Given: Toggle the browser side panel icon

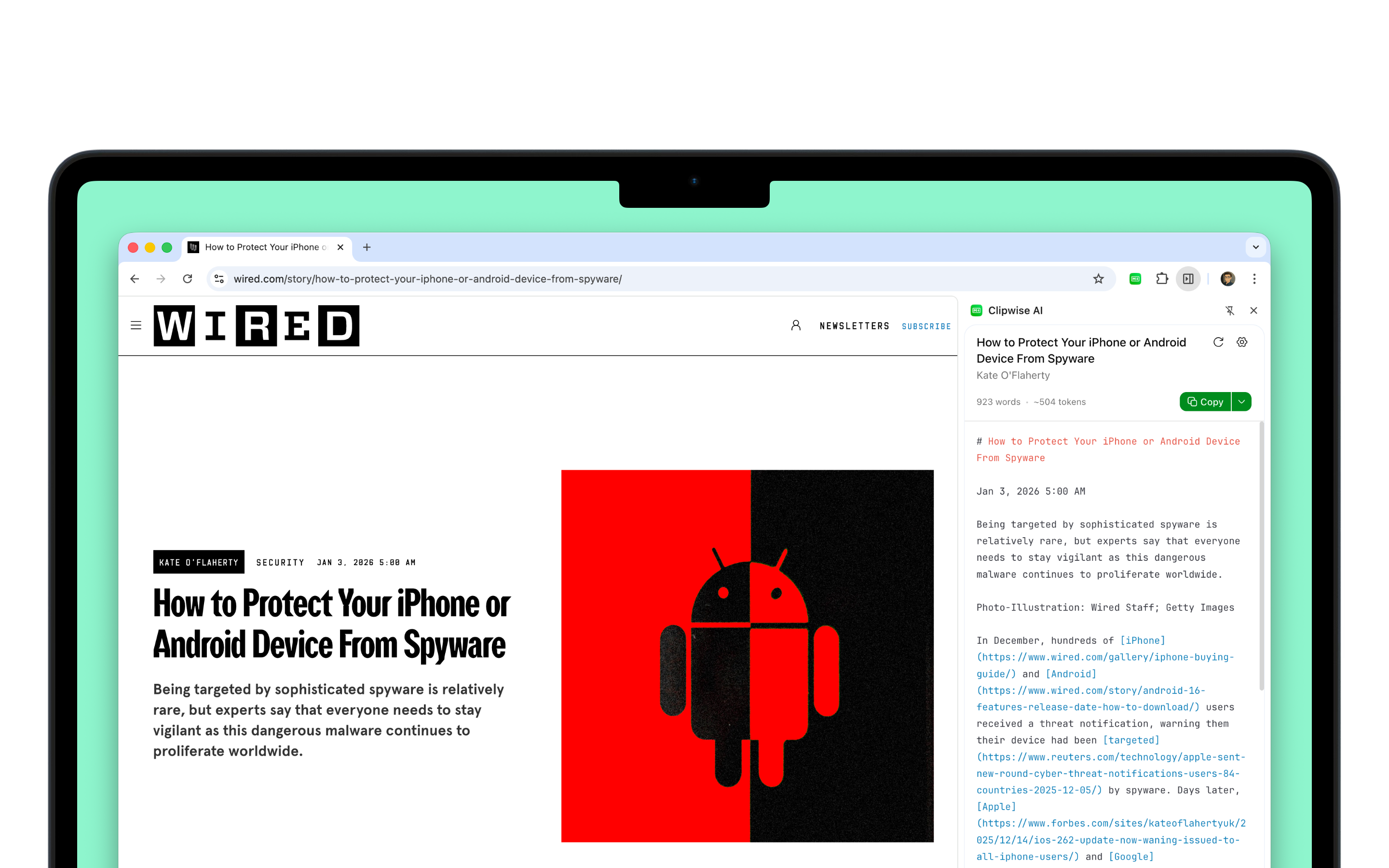Looking at the screenshot, I should tap(1188, 279).
